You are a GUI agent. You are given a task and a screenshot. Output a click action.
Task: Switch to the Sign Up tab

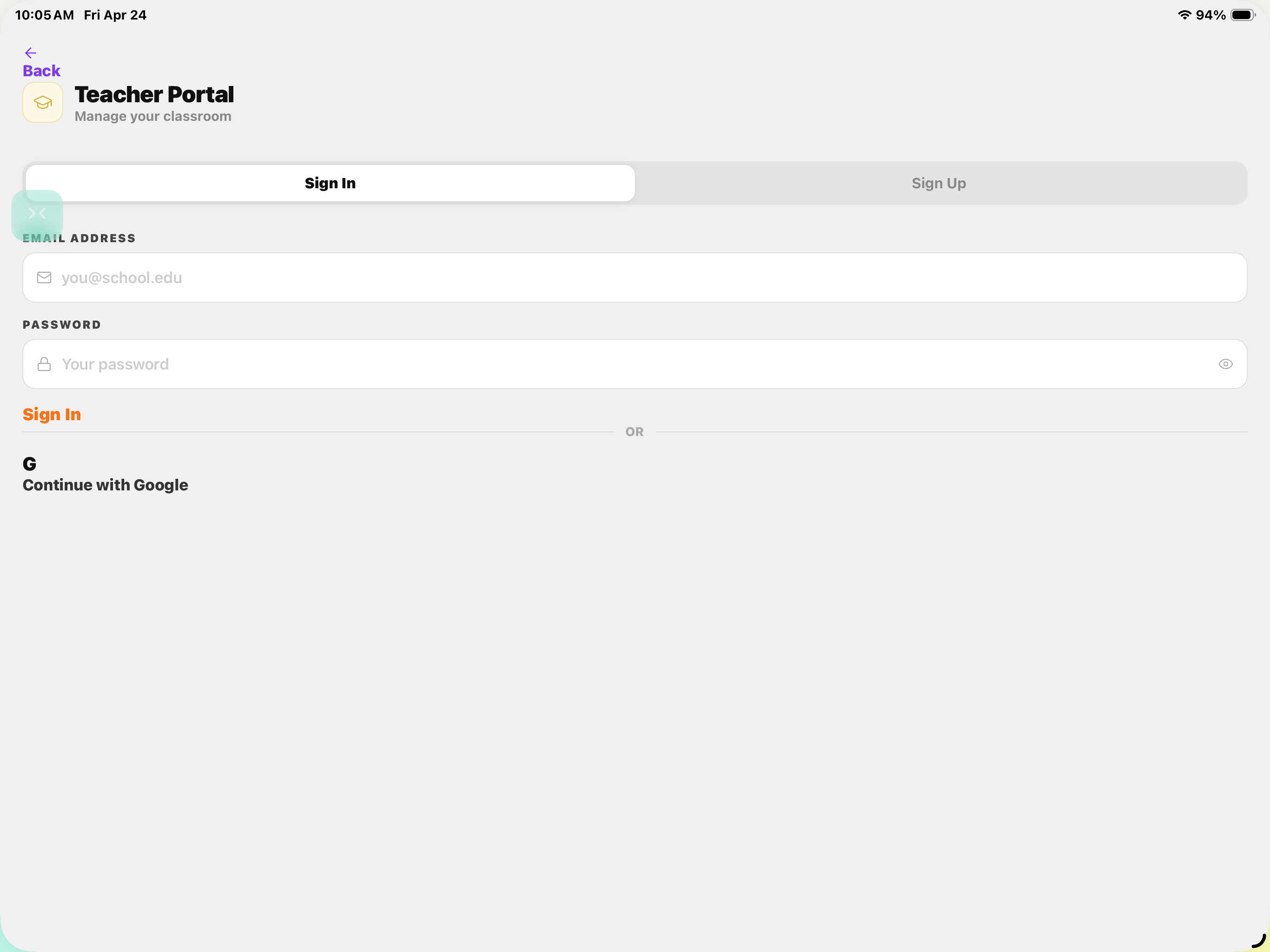coord(939,183)
